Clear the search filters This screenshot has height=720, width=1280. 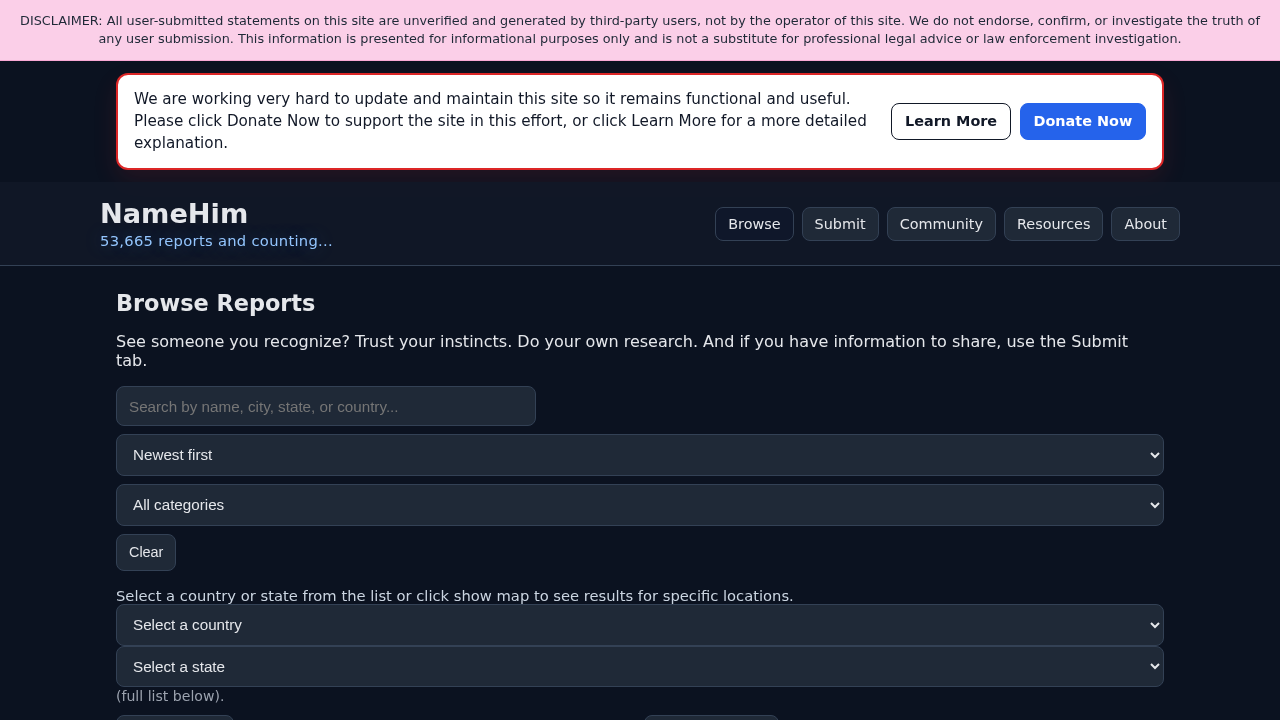(146, 552)
